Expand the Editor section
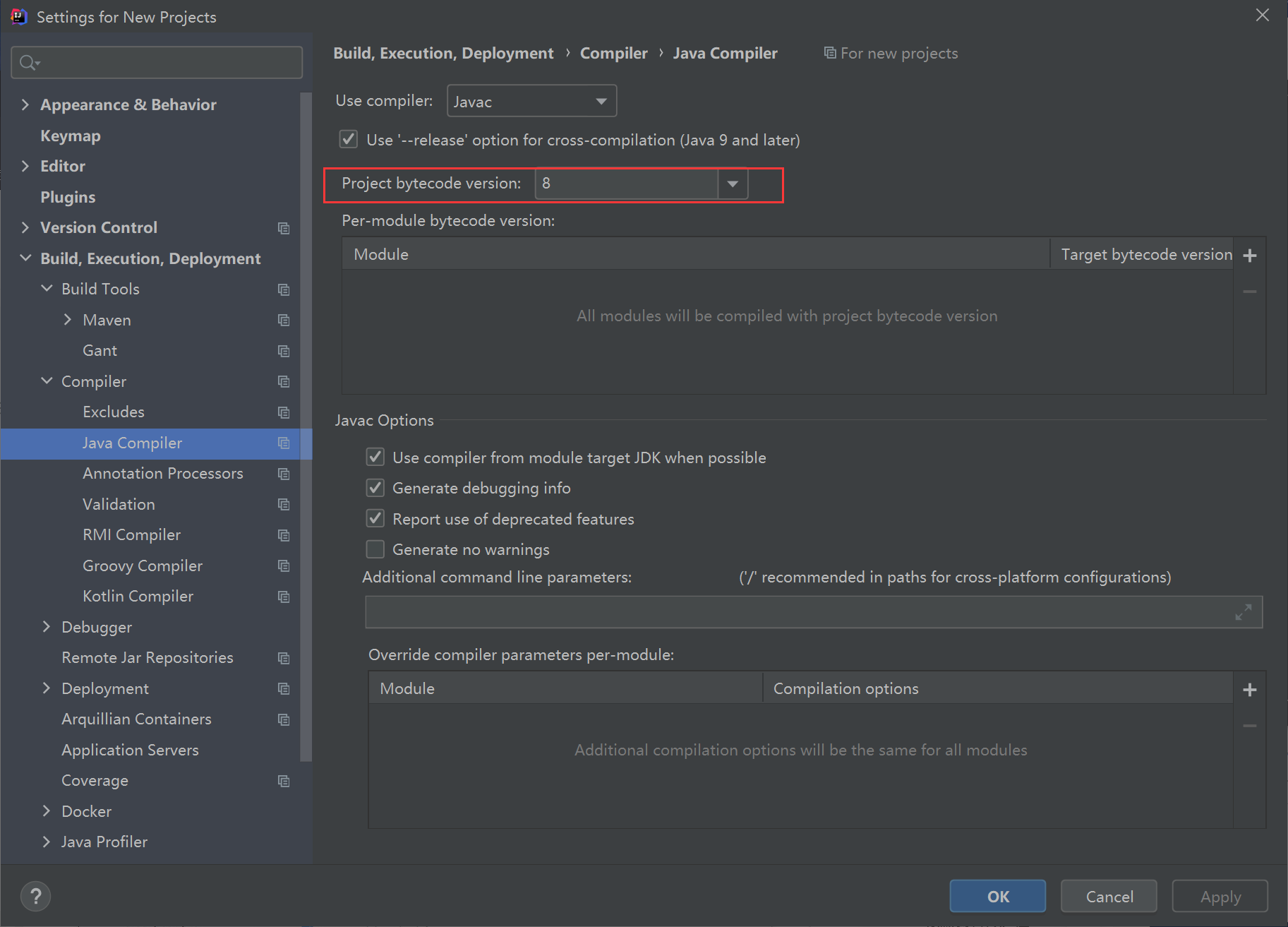 25,166
